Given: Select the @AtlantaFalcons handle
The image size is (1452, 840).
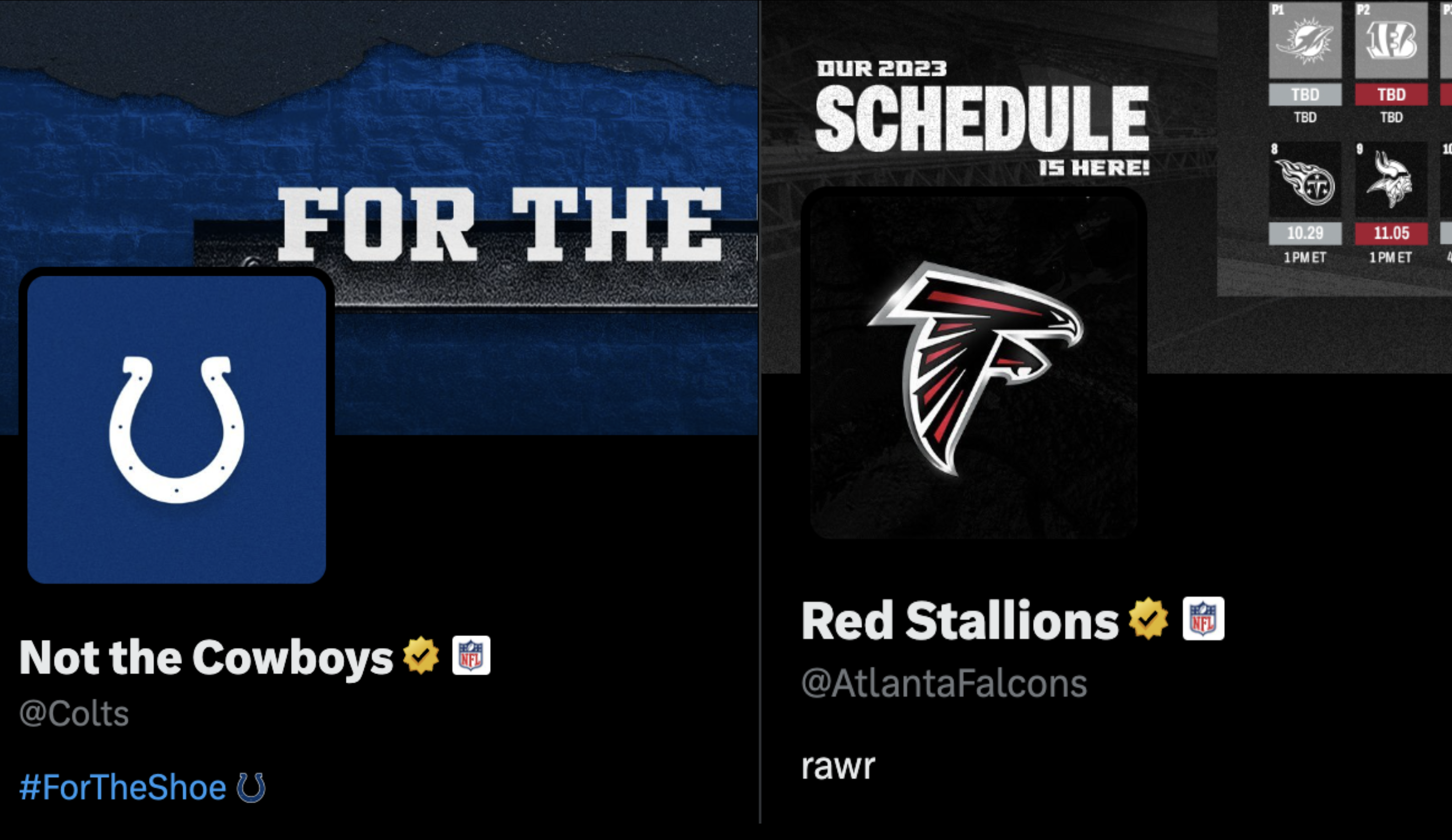Looking at the screenshot, I should [944, 684].
